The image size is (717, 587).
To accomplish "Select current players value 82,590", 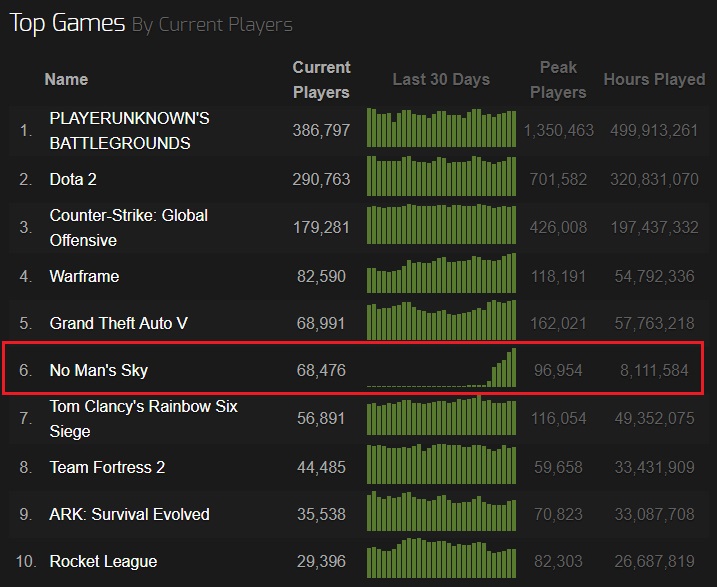I will (321, 276).
